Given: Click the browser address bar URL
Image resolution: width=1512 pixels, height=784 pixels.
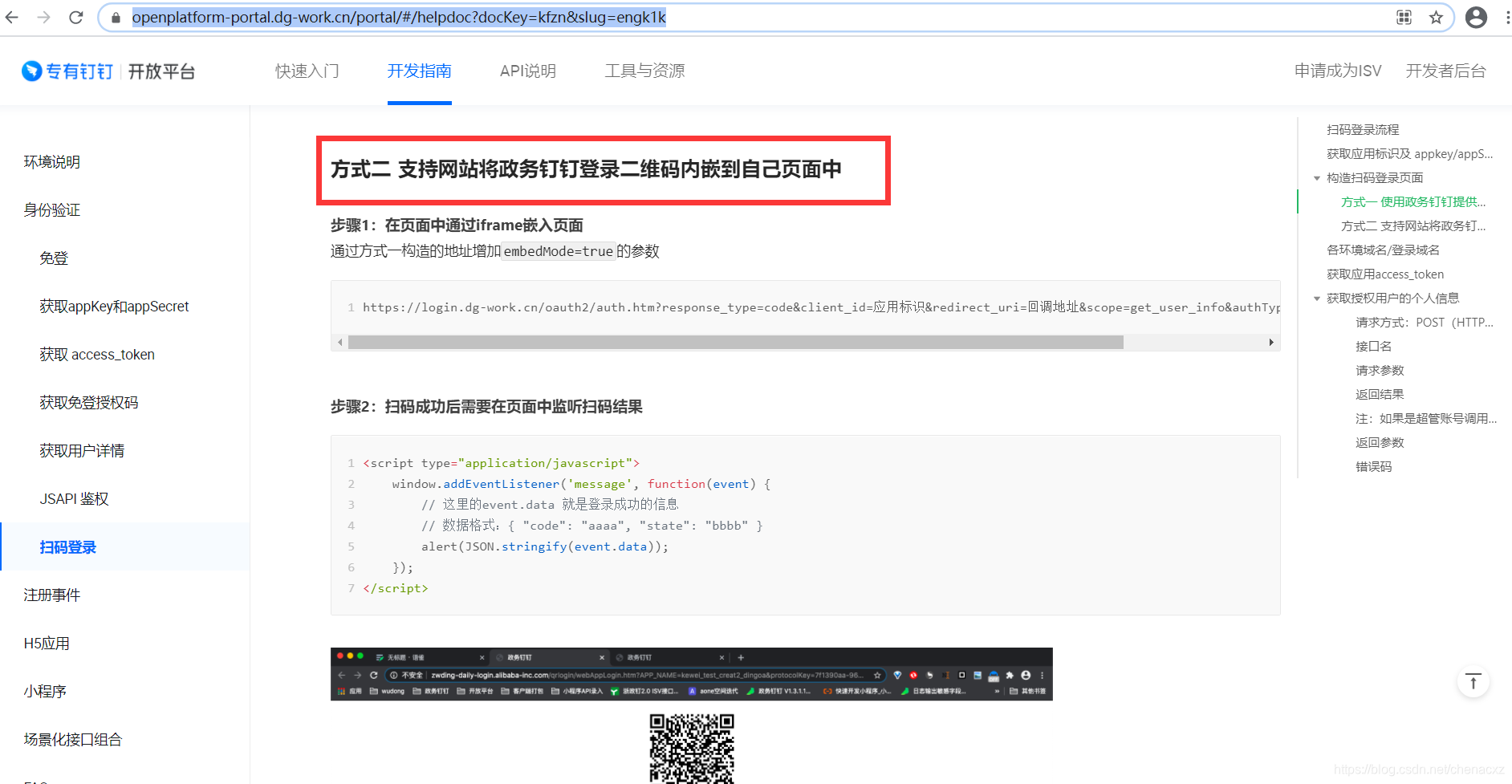Looking at the screenshot, I should coord(399,18).
